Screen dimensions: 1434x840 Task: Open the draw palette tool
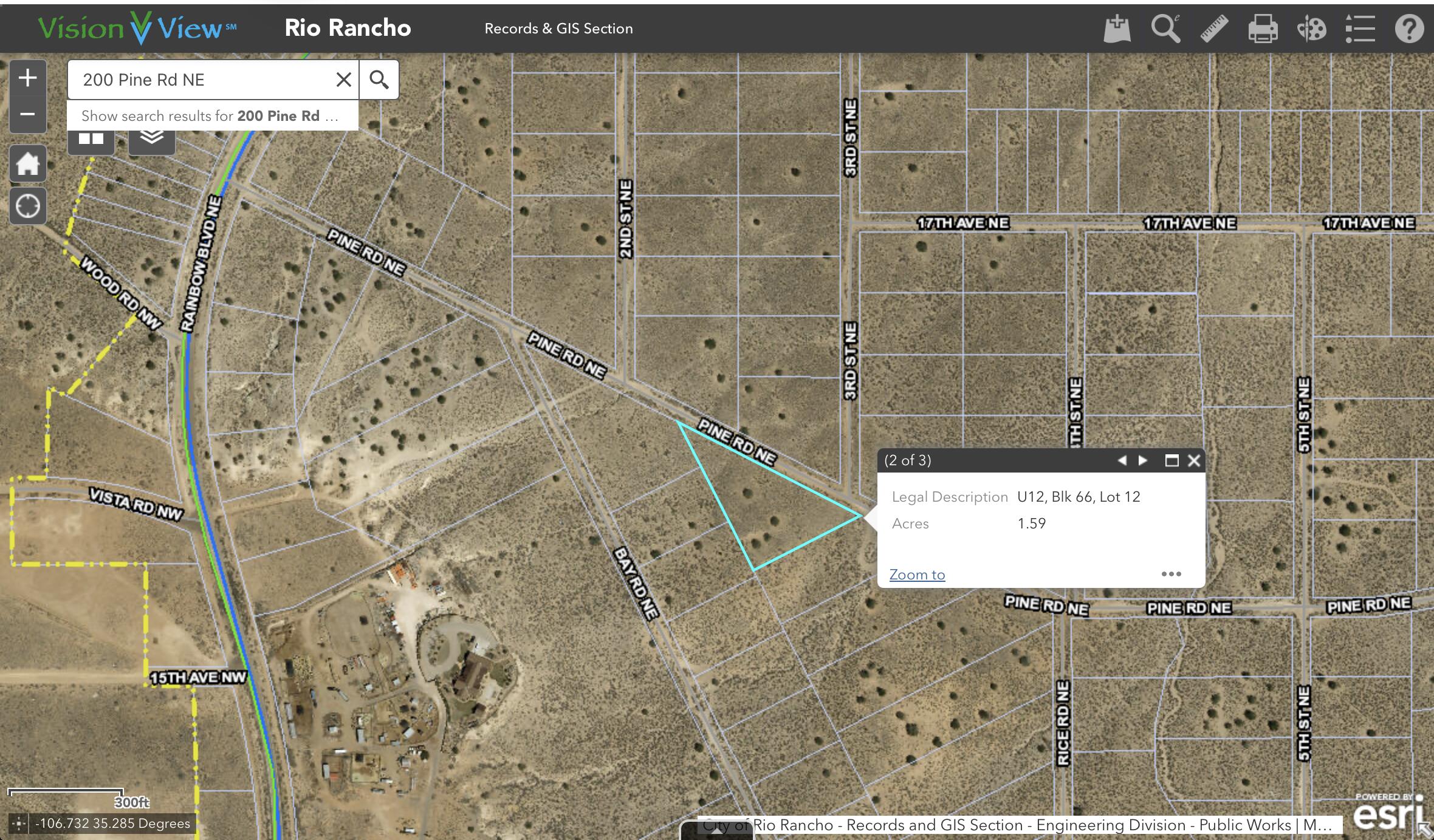click(1311, 29)
